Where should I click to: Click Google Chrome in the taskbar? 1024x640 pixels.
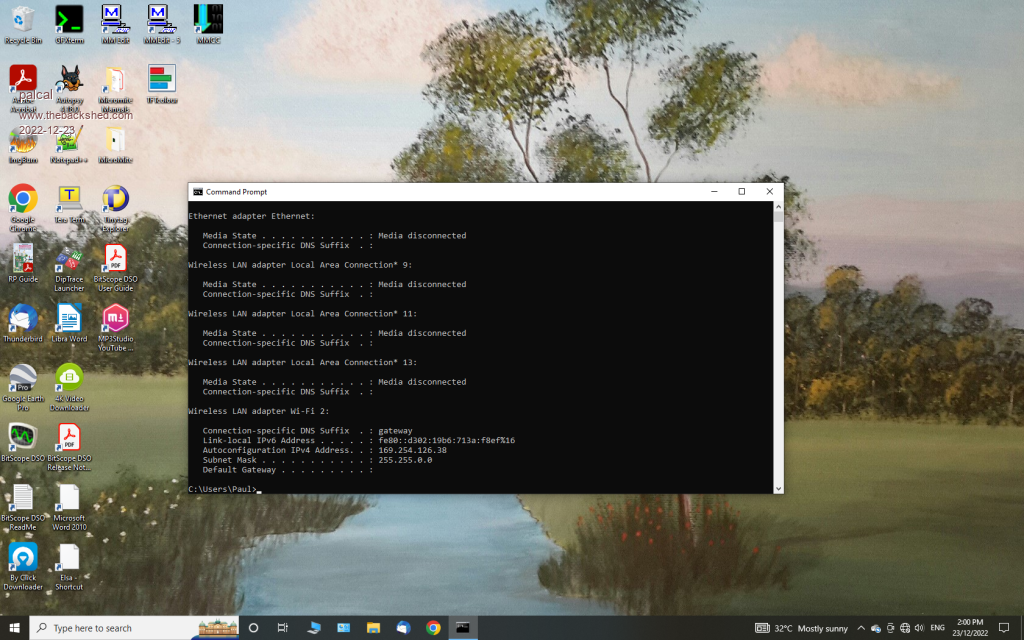[x=433, y=628]
